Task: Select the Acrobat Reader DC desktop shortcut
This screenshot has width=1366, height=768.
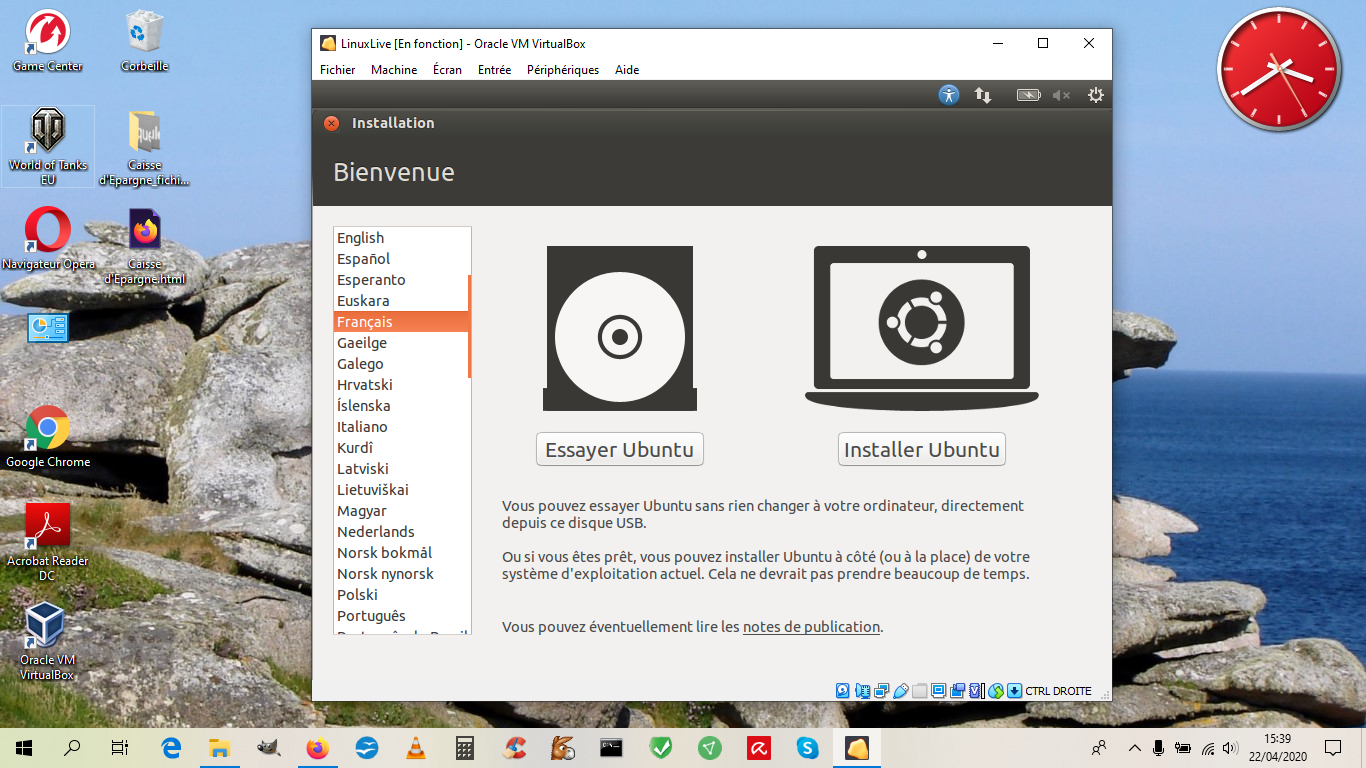Action: tap(48, 542)
